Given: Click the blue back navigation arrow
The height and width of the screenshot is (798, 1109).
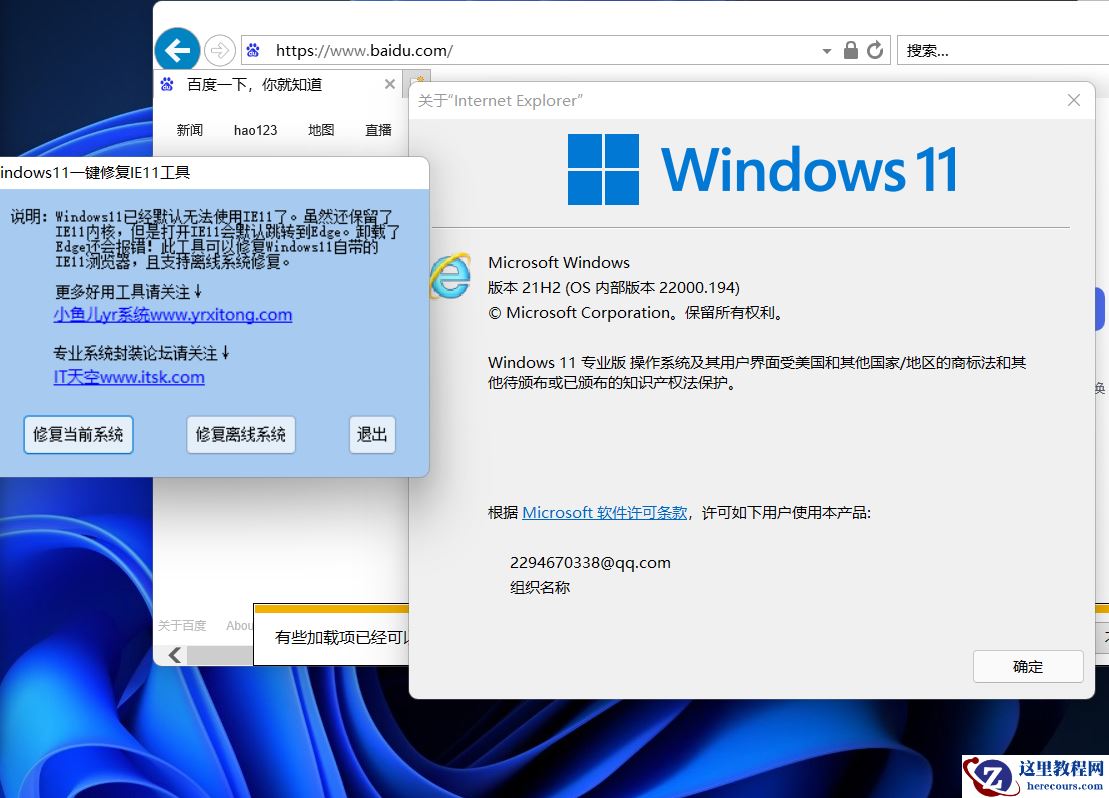Looking at the screenshot, I should 177,49.
